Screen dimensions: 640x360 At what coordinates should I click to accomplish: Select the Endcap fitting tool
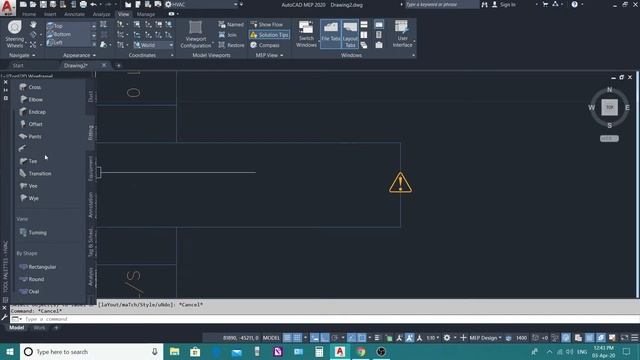(x=33, y=112)
